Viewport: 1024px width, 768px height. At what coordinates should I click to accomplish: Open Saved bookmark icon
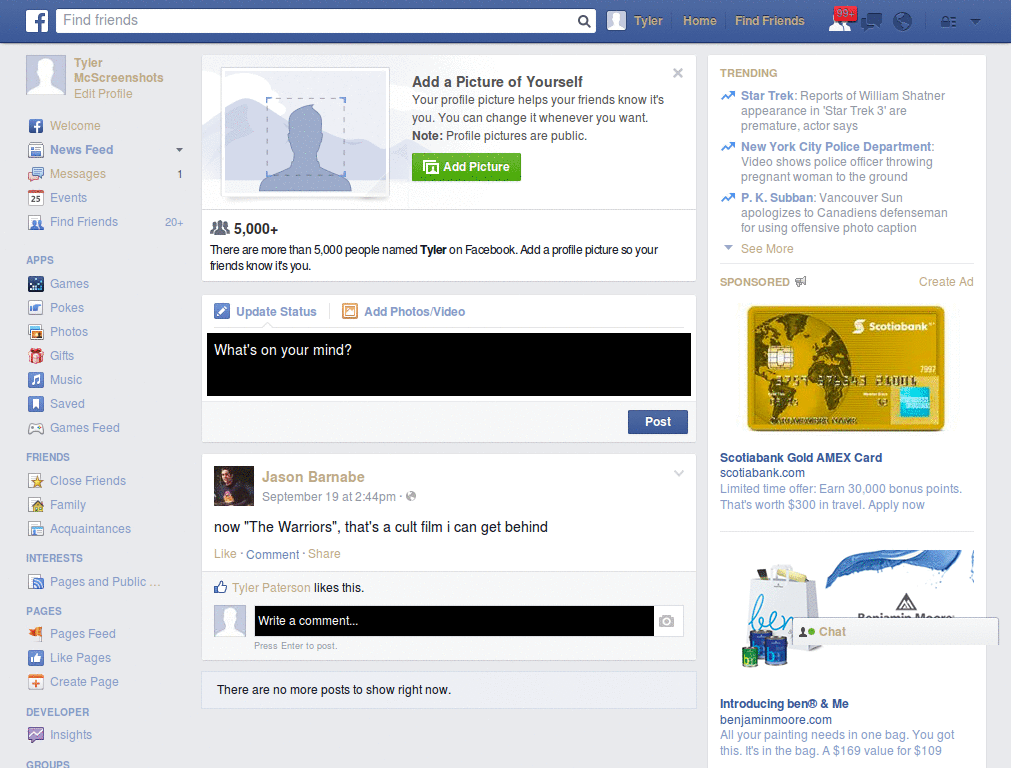tap(36, 404)
